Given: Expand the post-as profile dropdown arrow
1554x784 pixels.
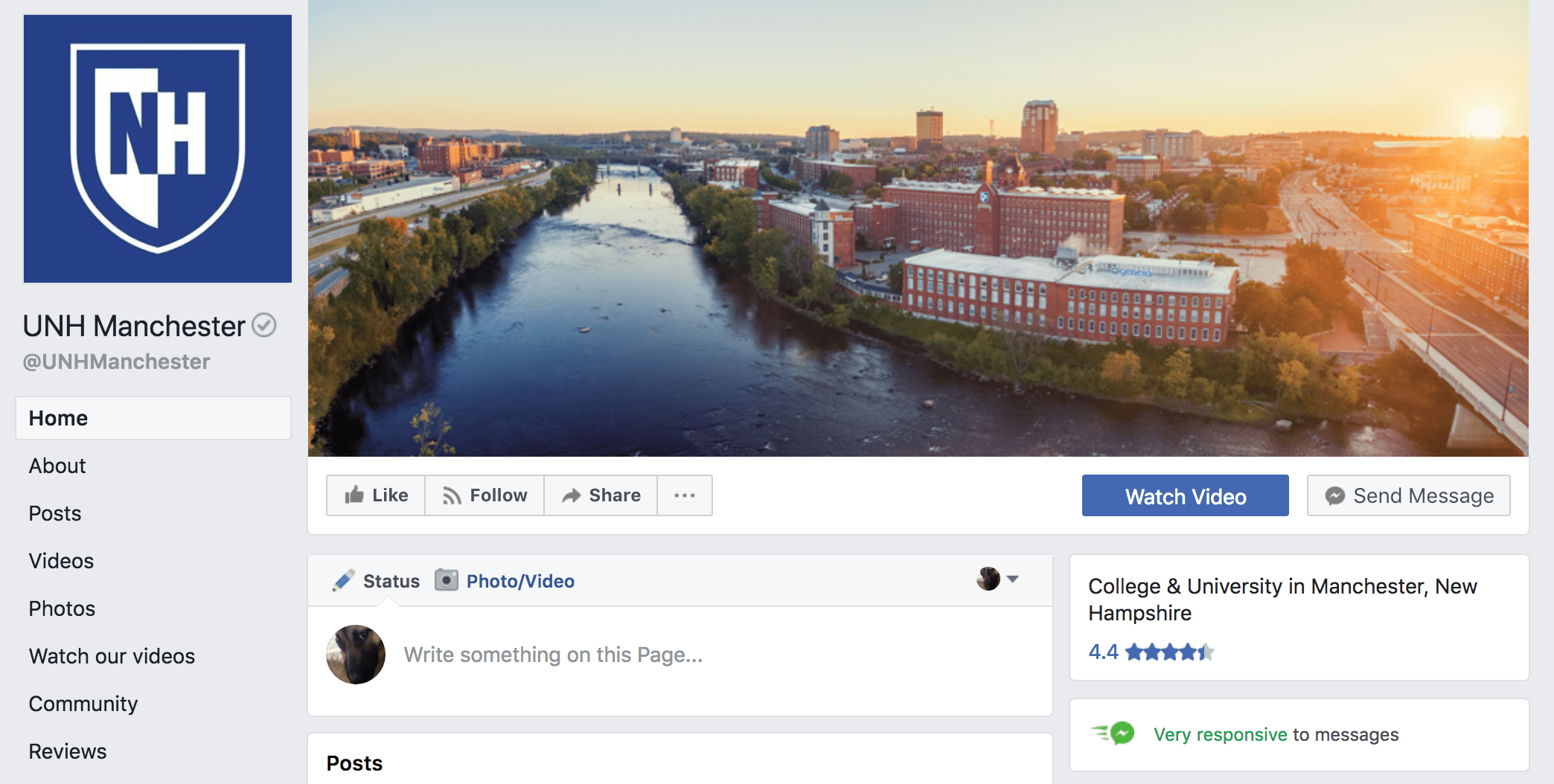Looking at the screenshot, I should [1013, 579].
